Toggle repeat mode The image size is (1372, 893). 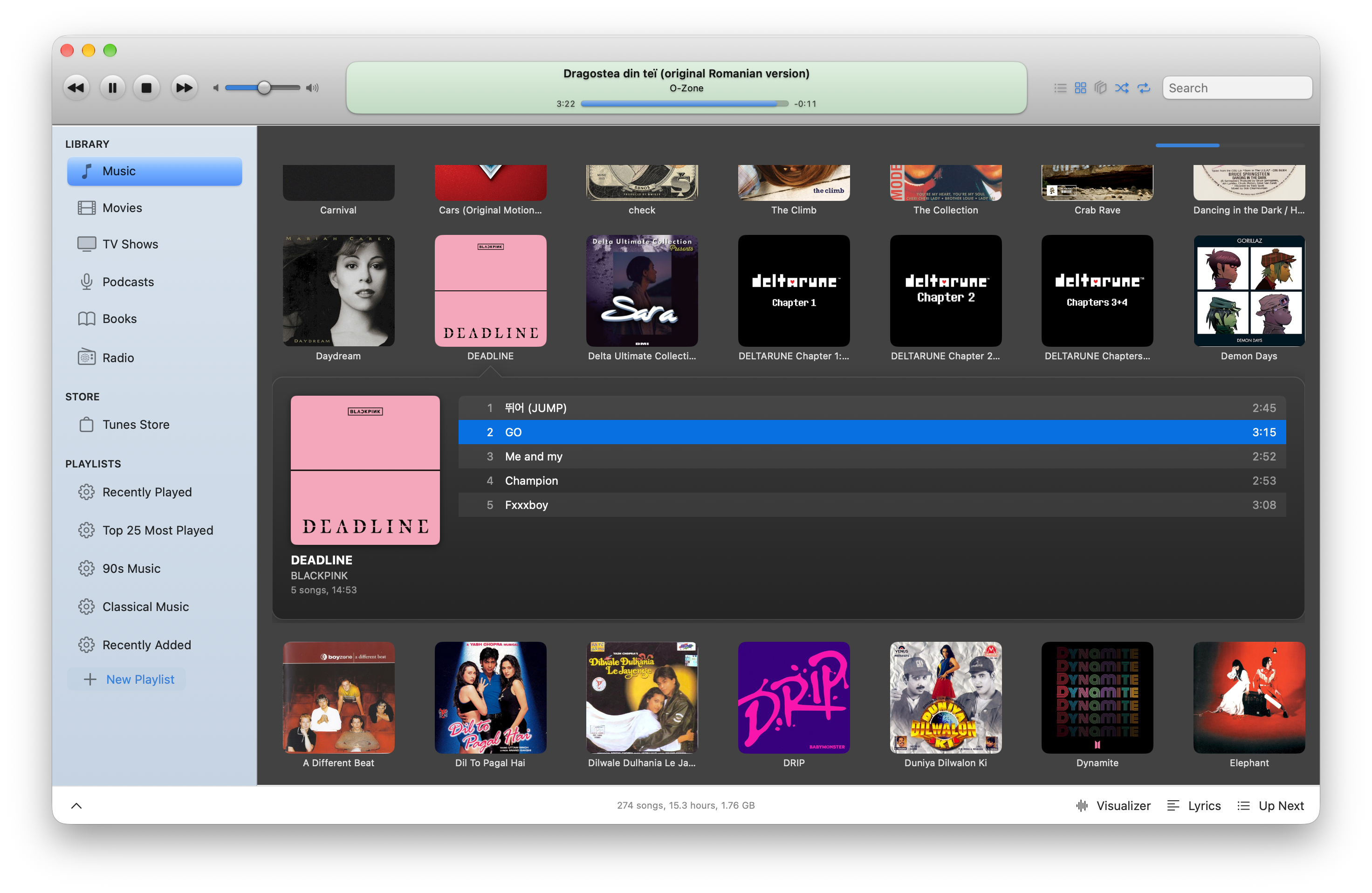click(1144, 88)
